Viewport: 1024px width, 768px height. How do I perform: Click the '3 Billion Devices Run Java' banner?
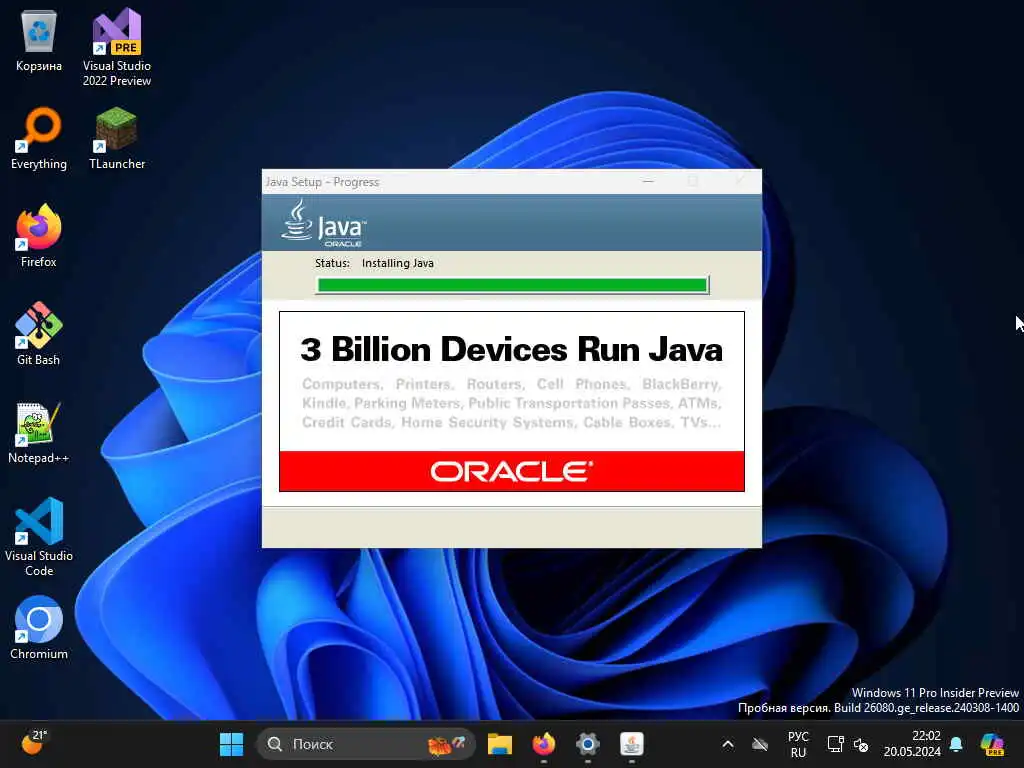pos(511,349)
